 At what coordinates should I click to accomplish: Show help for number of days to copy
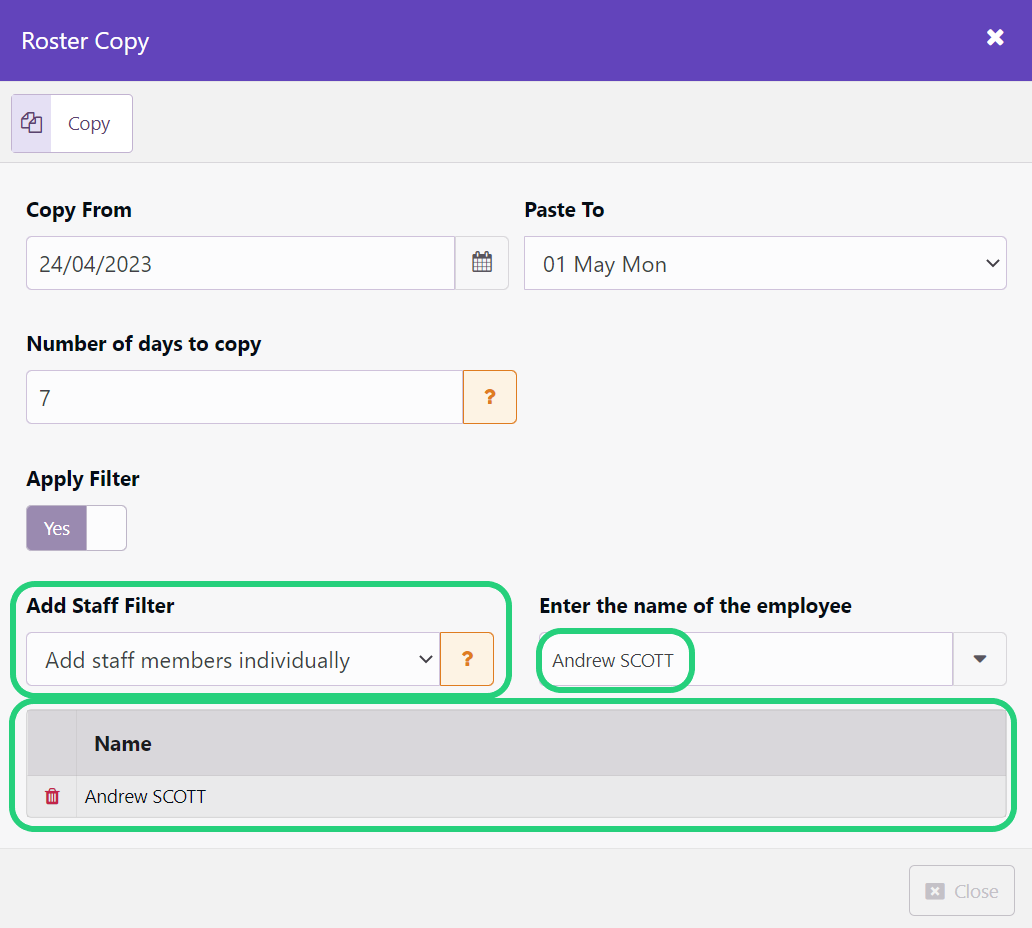[490, 397]
